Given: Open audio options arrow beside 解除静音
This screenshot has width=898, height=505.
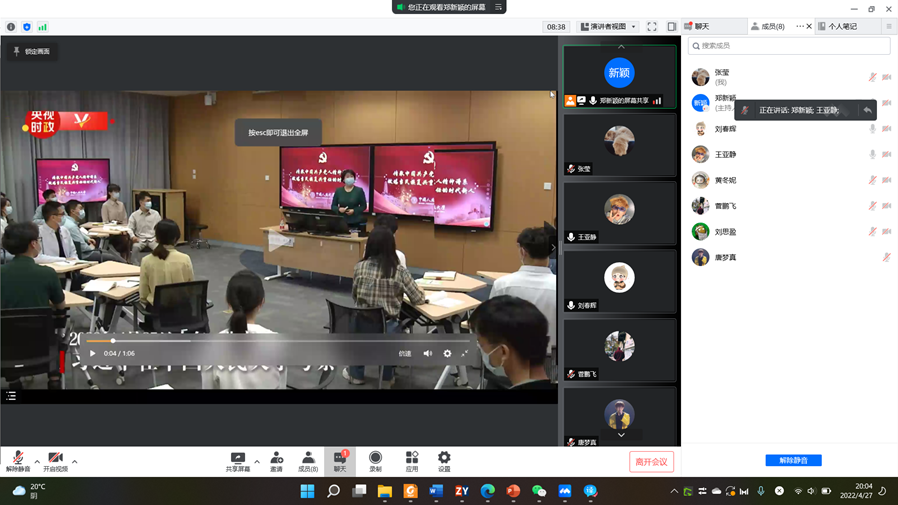Looking at the screenshot, I should click(x=37, y=461).
